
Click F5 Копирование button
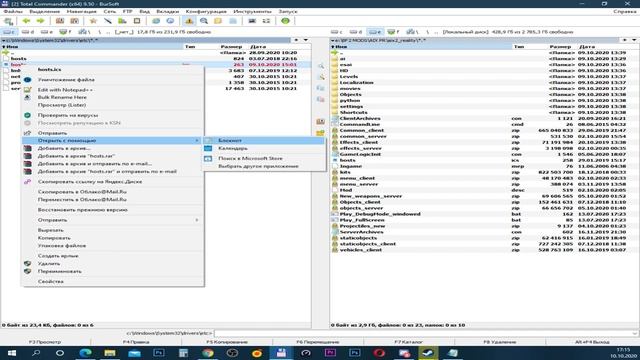pos(227,342)
